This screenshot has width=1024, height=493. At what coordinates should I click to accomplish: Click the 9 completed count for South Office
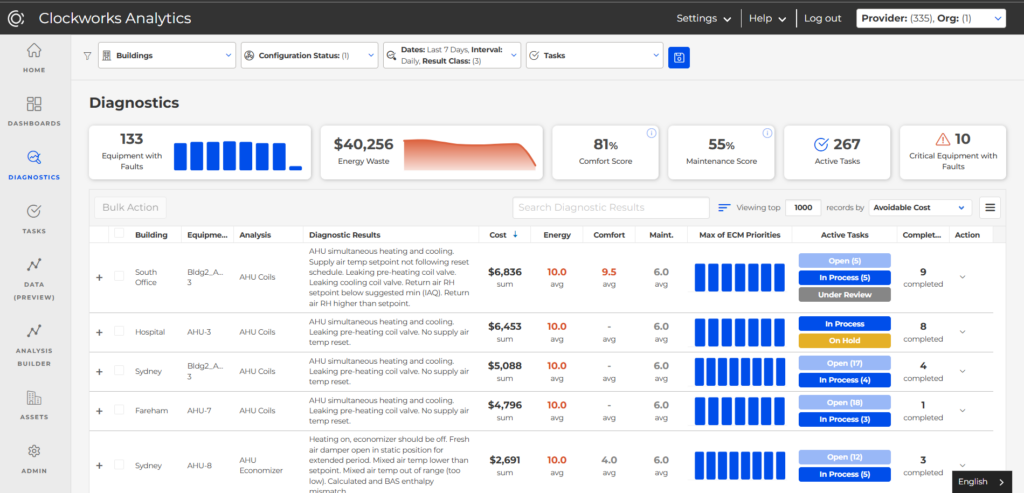click(923, 272)
